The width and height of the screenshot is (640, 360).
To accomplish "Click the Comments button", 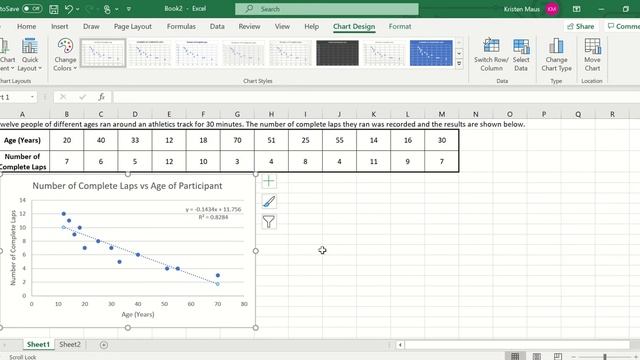I will (x=623, y=27).
